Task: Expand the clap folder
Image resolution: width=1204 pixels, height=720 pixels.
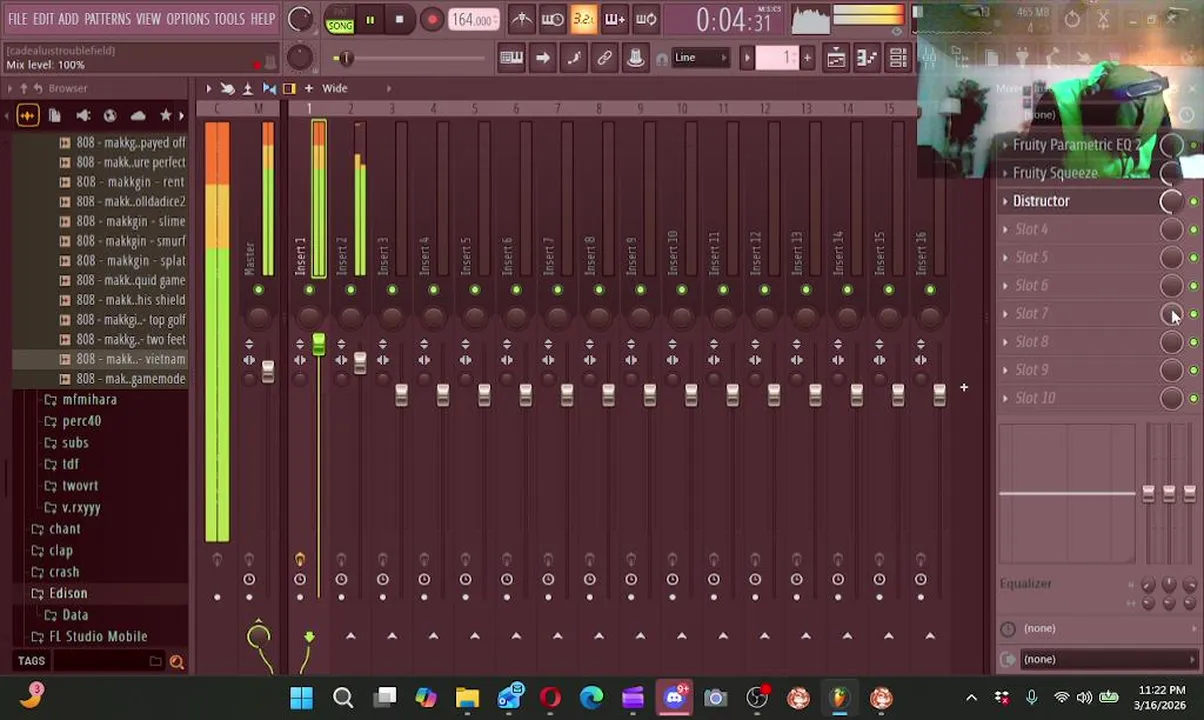Action: coord(60,551)
